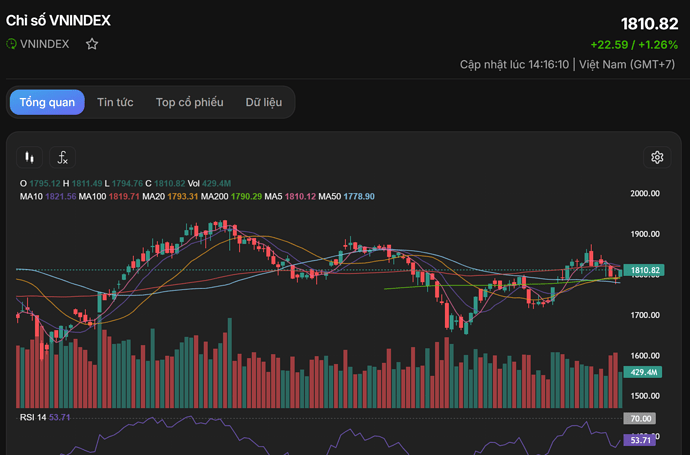Click the 1810.82 price tag on axis
Viewport: 690px width, 455px height.
[644, 270]
